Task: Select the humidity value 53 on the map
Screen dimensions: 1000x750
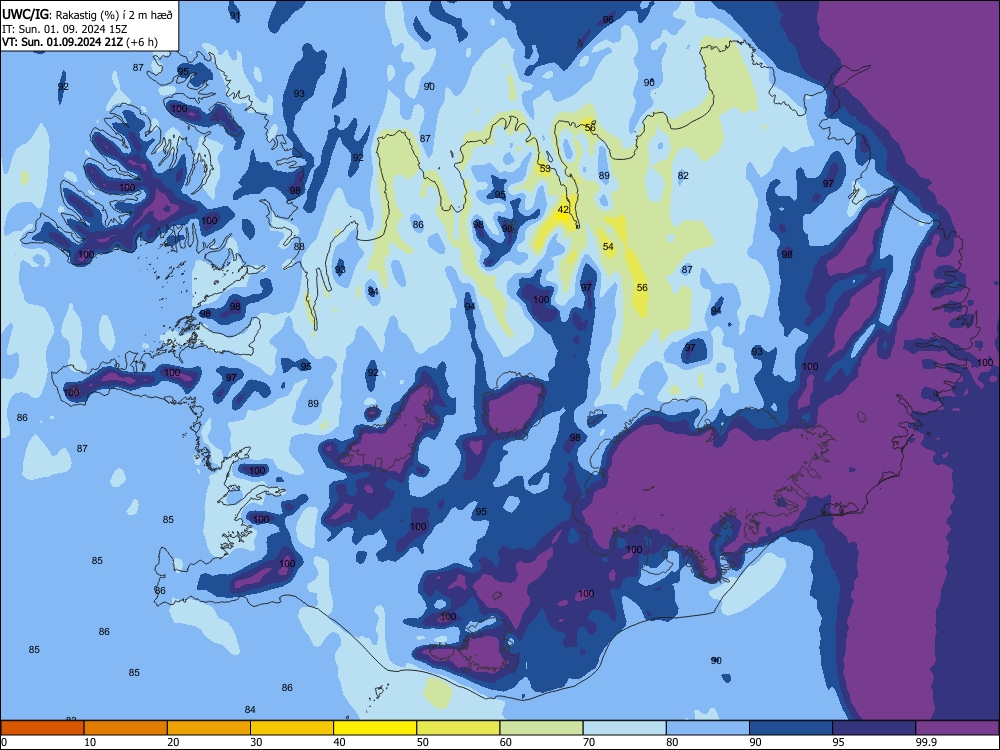Action: pos(545,169)
